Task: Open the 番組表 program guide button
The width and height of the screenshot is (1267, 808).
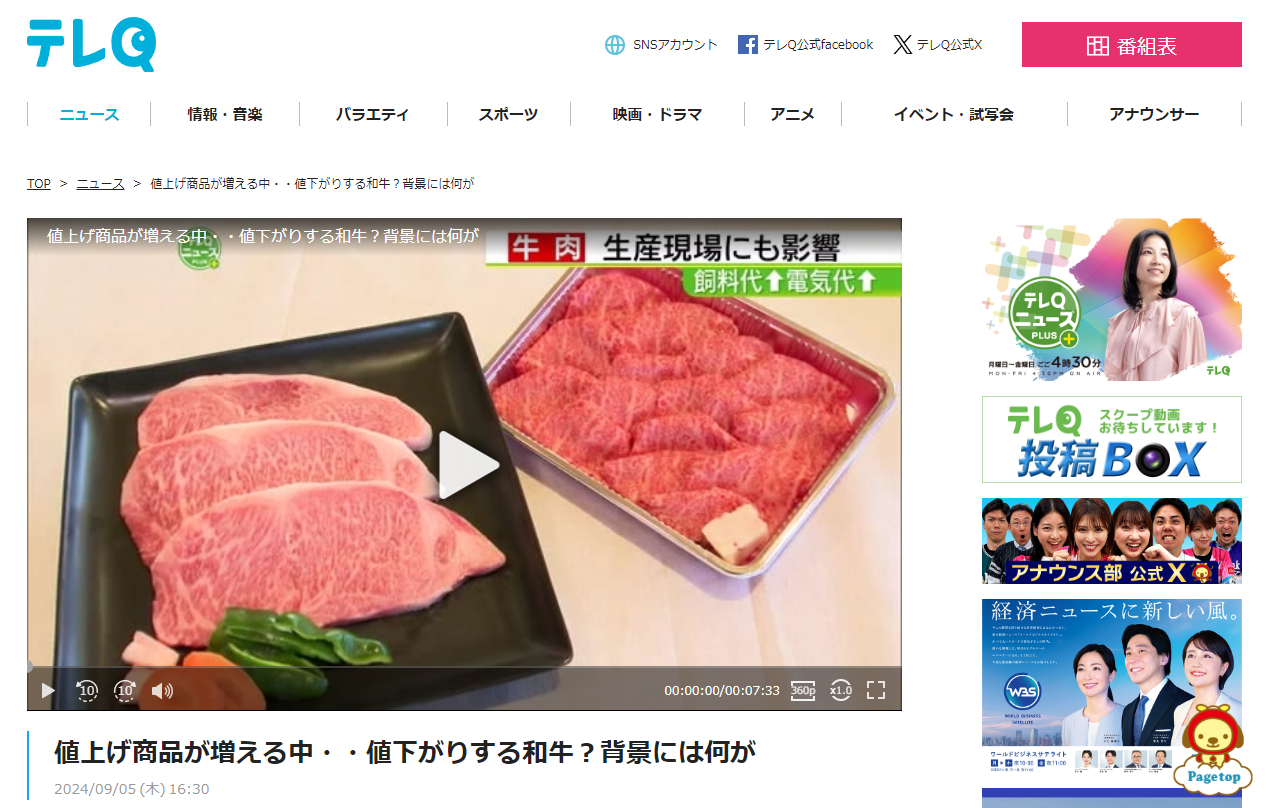Action: [x=1132, y=45]
